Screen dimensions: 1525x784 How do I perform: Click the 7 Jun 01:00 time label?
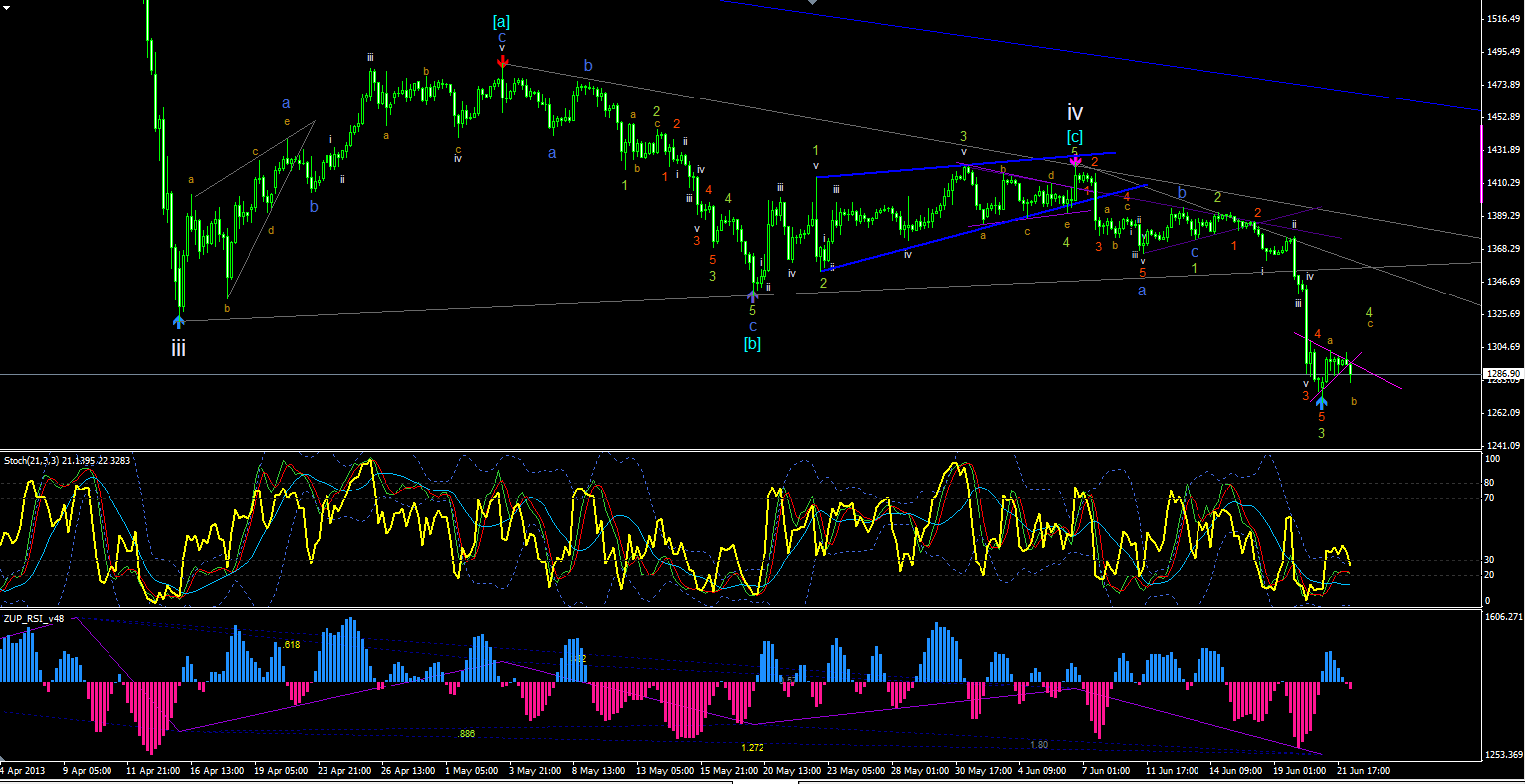(x=1108, y=770)
